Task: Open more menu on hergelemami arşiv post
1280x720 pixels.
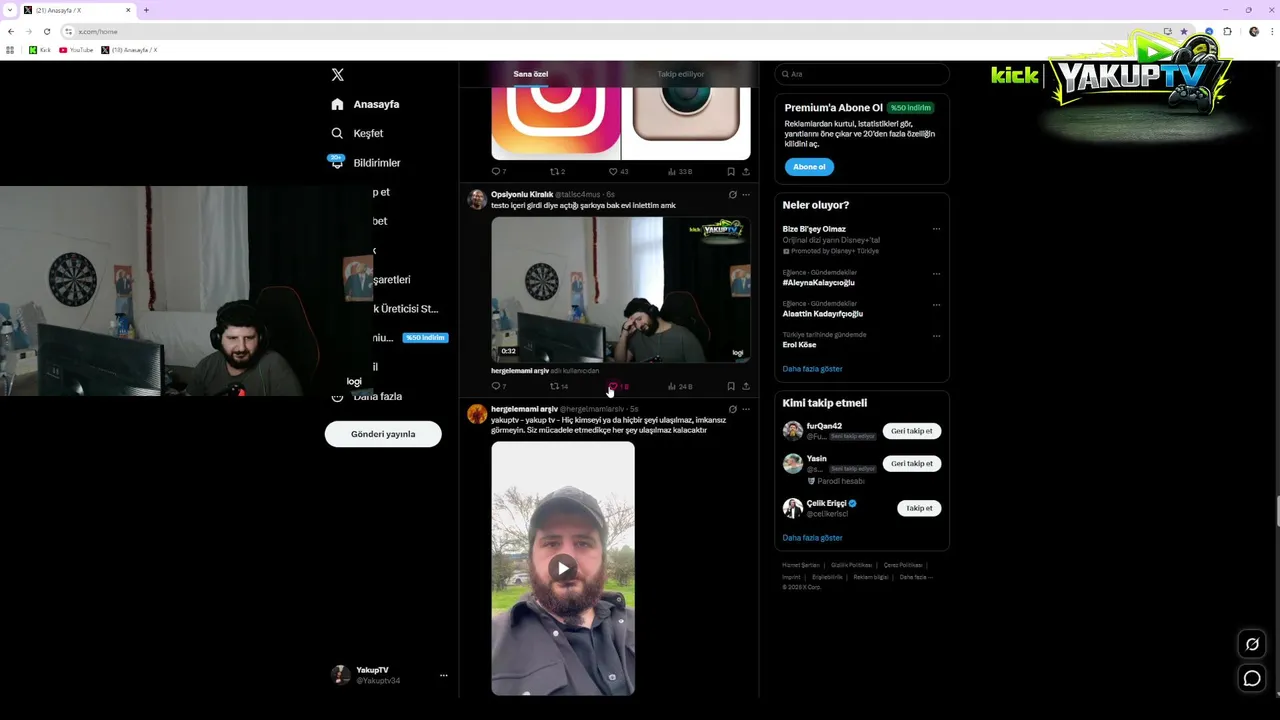Action: pos(746,409)
